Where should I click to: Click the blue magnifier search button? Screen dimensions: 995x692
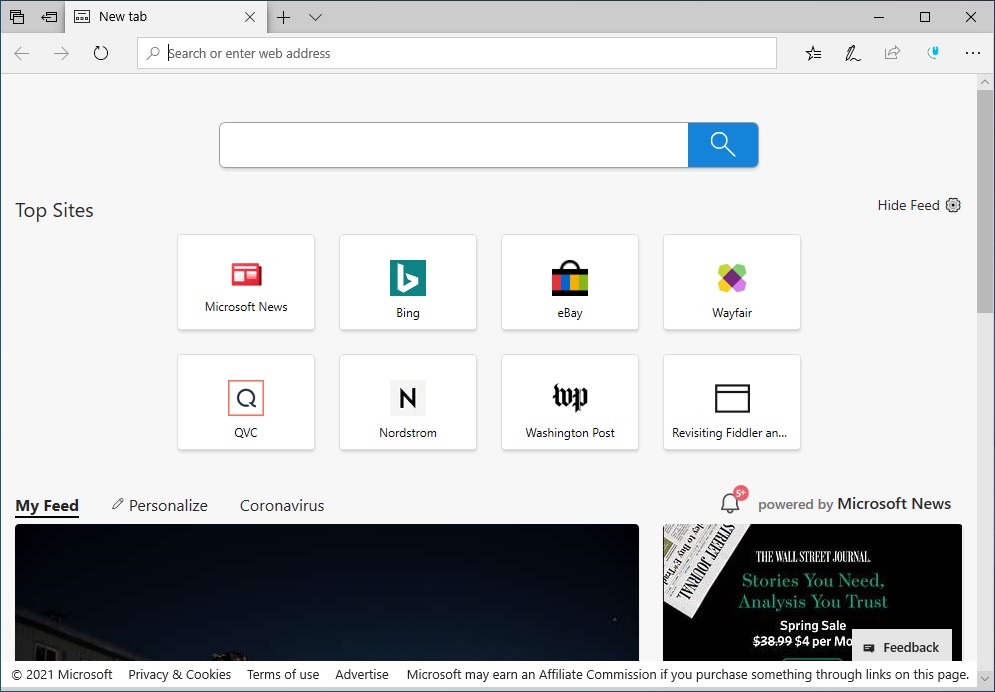pyautogui.click(x=723, y=145)
